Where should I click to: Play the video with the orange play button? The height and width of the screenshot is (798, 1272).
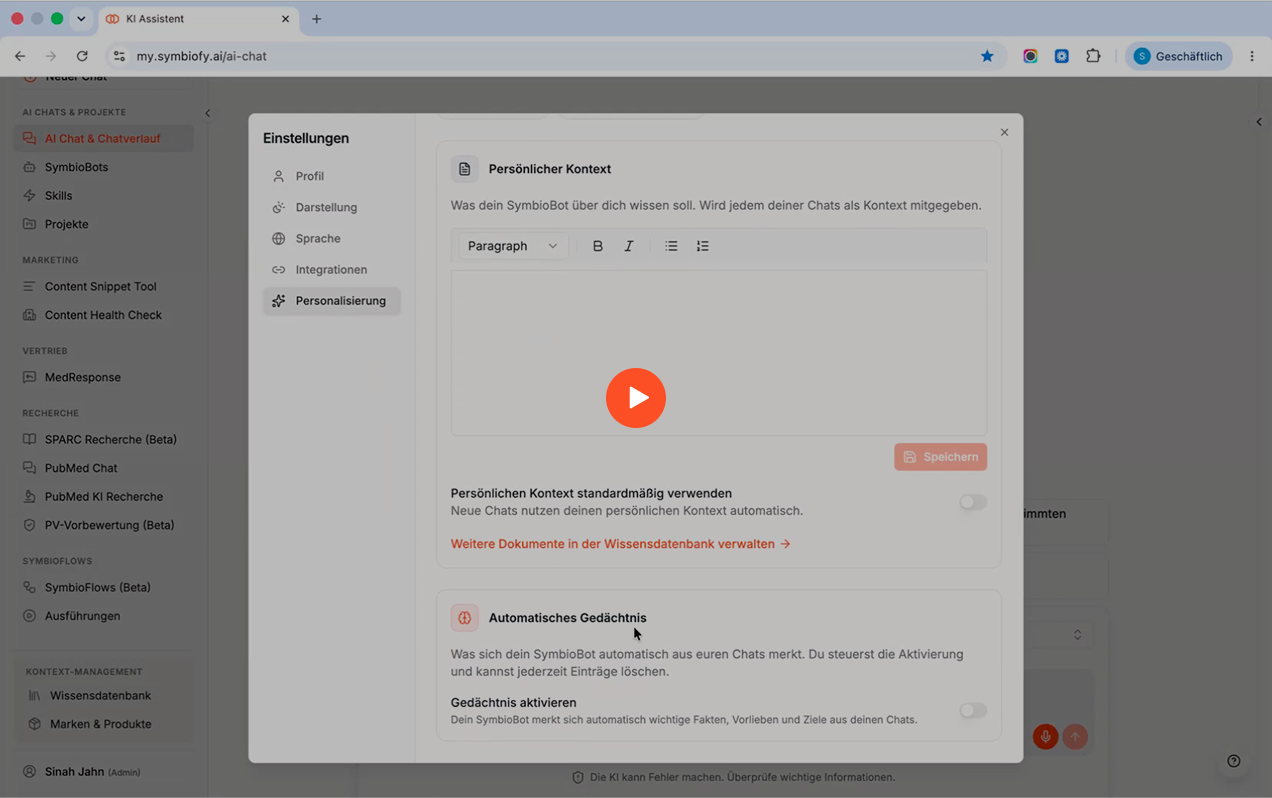(x=636, y=398)
